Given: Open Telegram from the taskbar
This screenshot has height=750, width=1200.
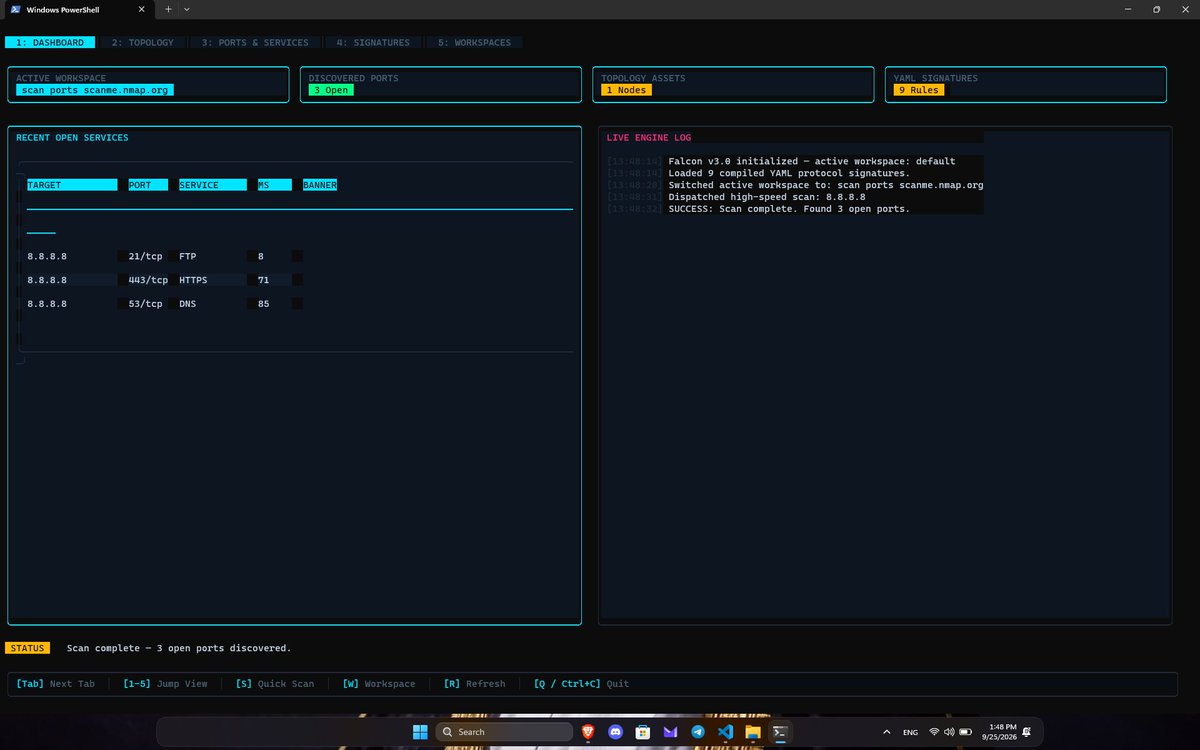Looking at the screenshot, I should pos(698,732).
